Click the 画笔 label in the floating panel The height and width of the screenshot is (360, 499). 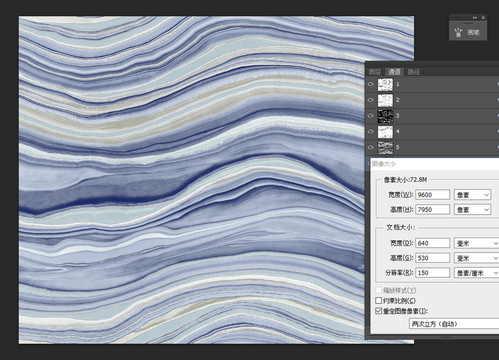[x=473, y=32]
